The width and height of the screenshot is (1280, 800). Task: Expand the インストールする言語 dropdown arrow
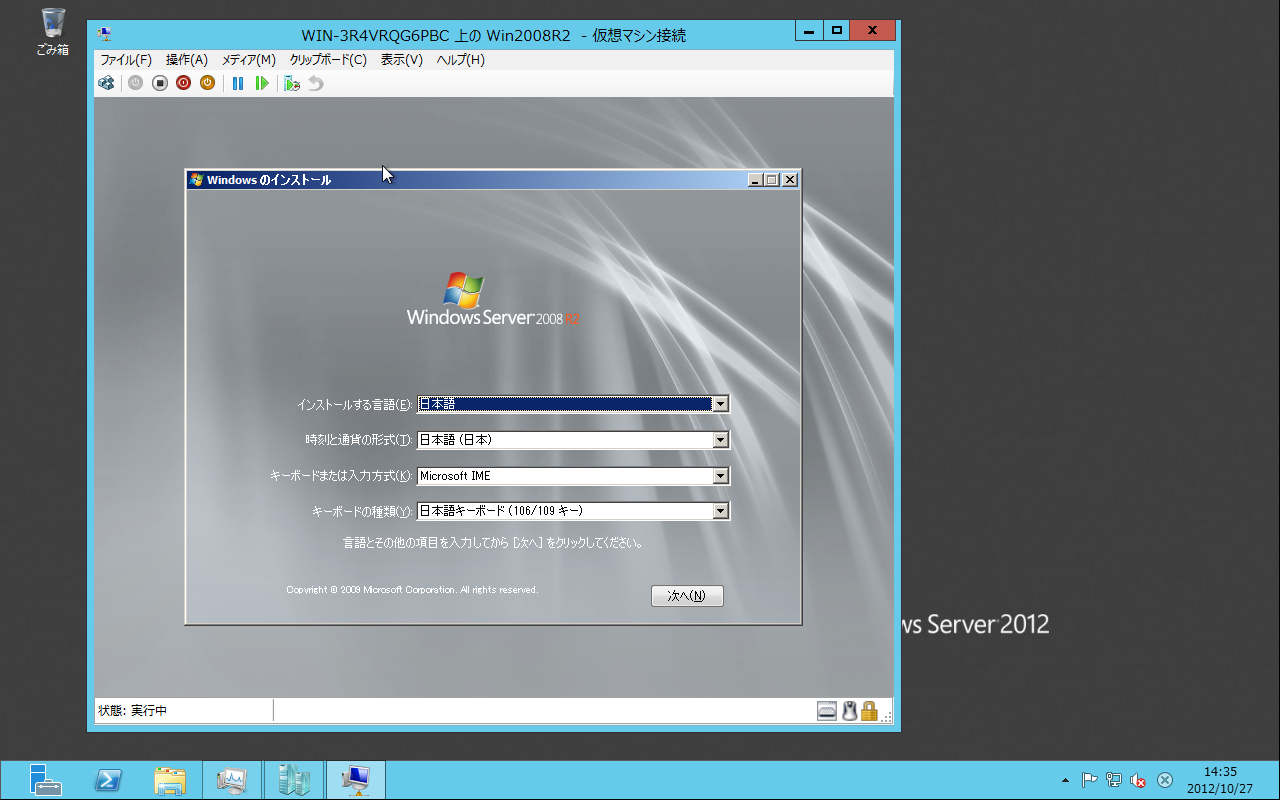pos(720,404)
